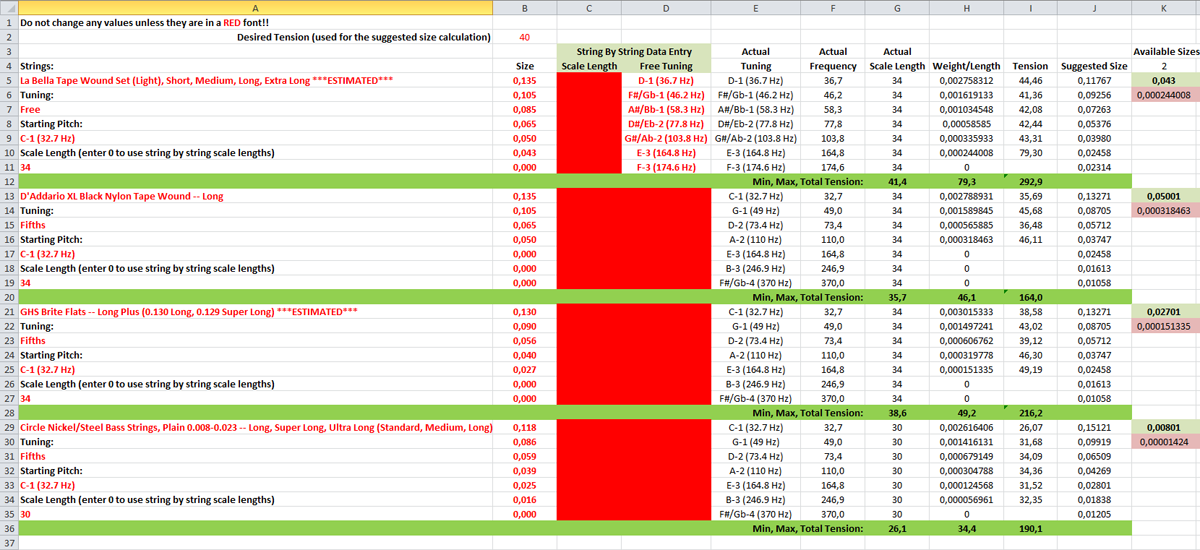Image resolution: width=1200 pixels, height=550 pixels.
Task: Select the size value 0,118
Action: point(524,427)
